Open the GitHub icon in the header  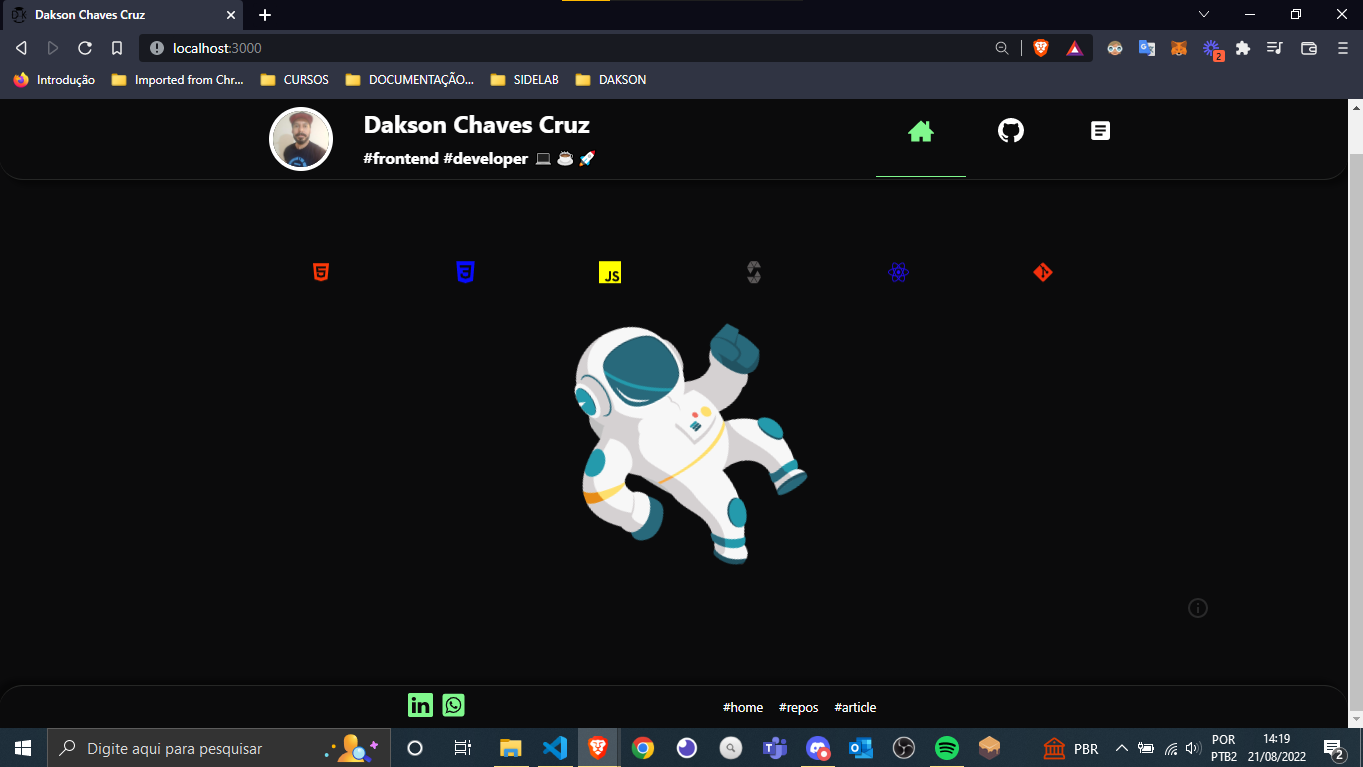click(1010, 130)
